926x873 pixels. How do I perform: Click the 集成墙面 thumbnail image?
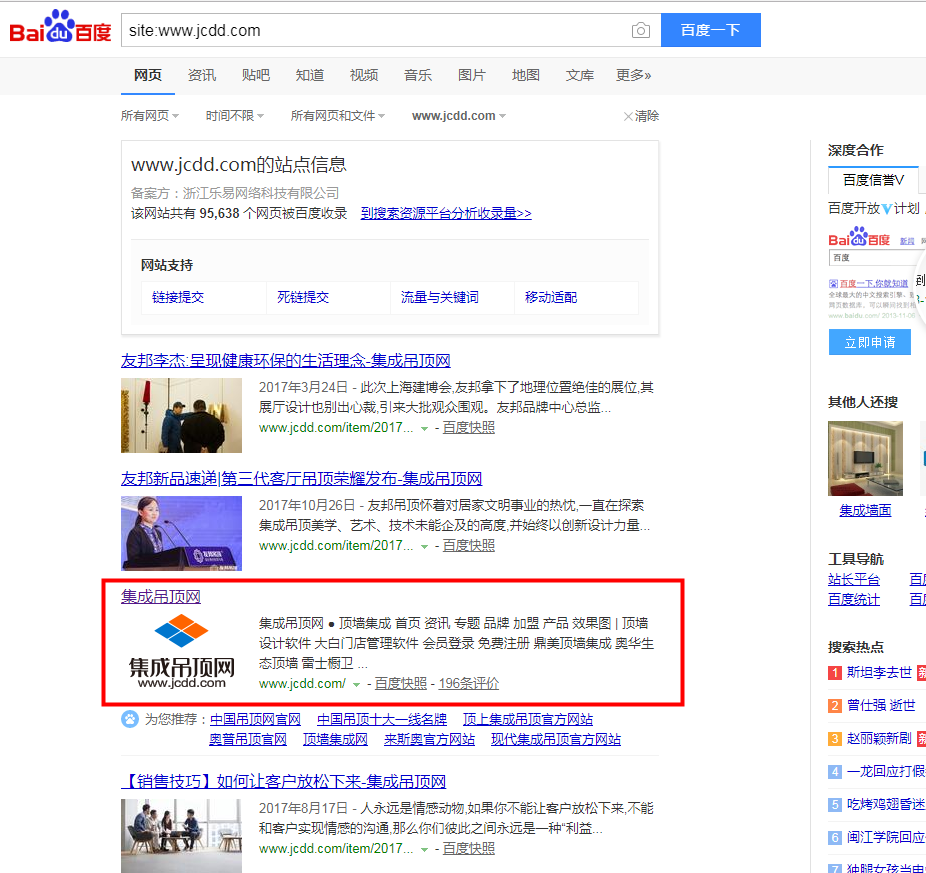point(865,458)
